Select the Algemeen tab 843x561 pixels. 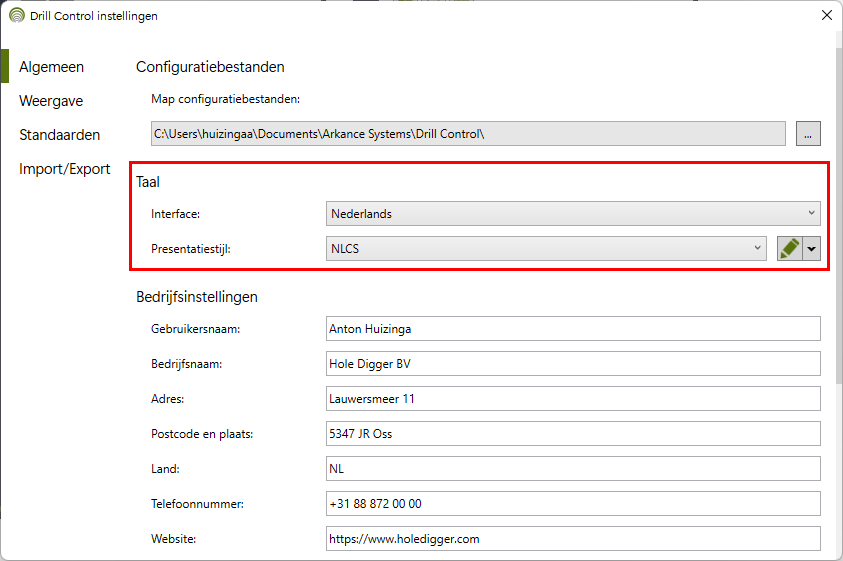52,67
